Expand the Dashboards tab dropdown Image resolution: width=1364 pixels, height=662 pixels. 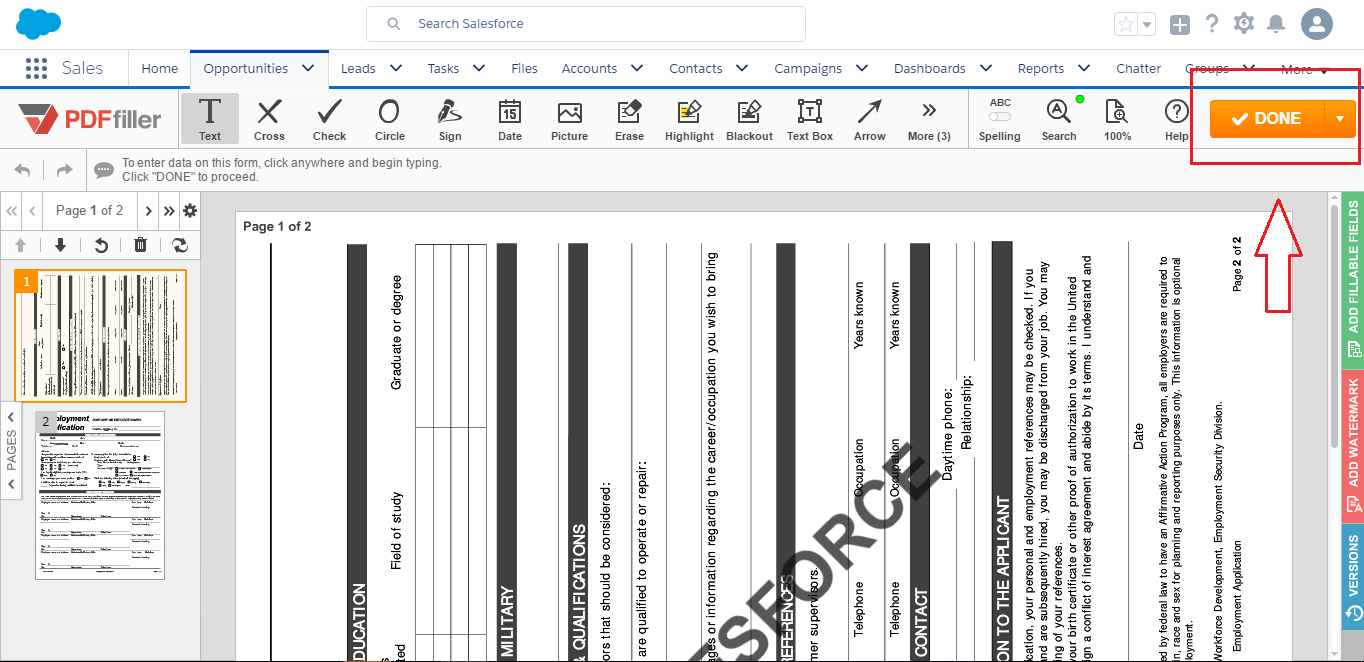click(x=985, y=68)
